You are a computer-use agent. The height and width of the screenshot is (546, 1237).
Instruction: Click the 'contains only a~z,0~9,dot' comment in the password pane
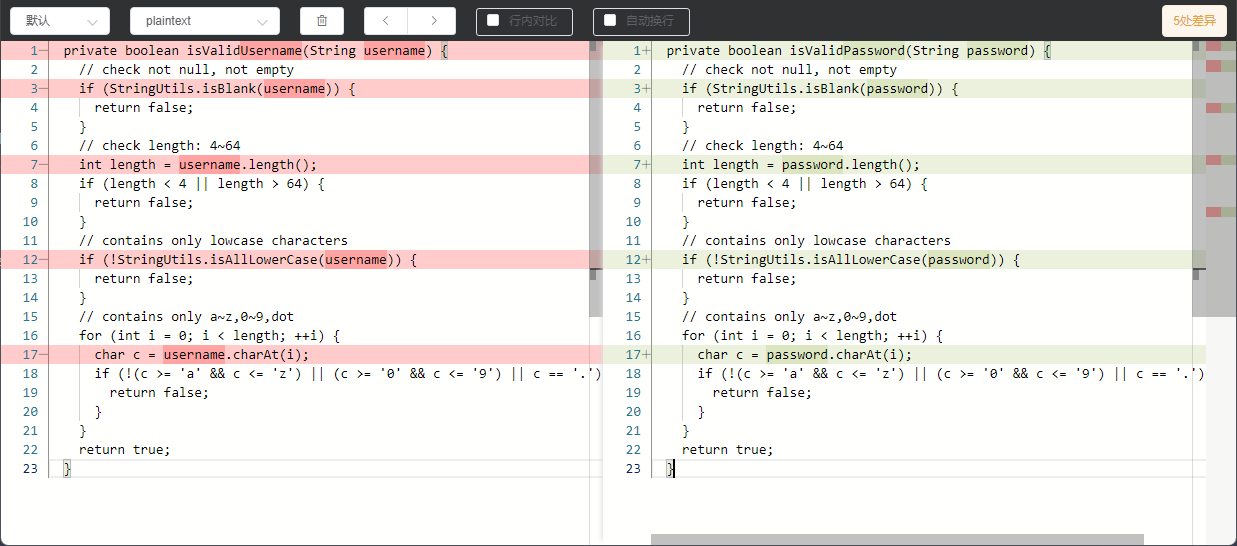[789, 316]
